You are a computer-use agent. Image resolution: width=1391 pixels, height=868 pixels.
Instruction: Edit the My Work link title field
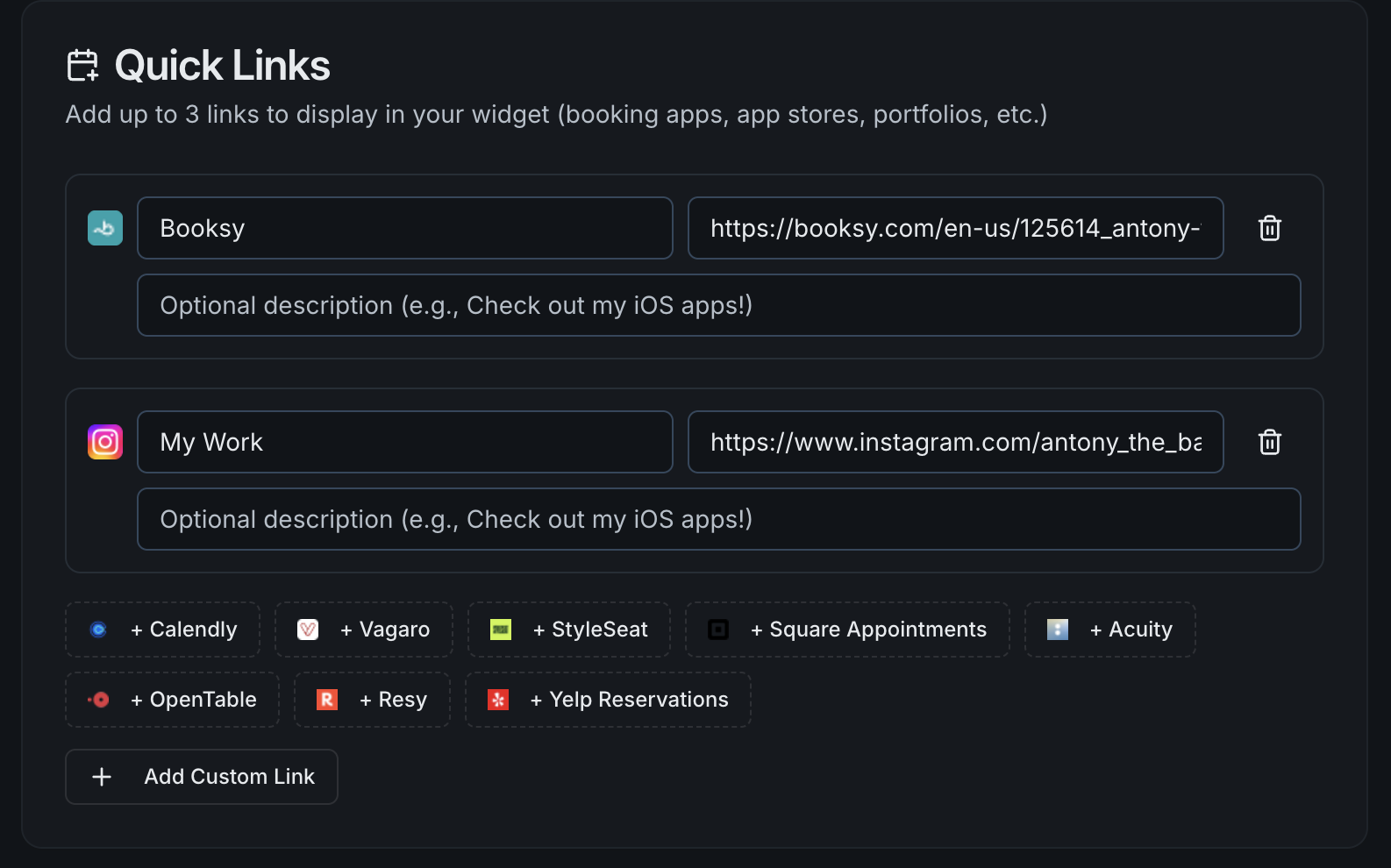pyautogui.click(x=405, y=442)
